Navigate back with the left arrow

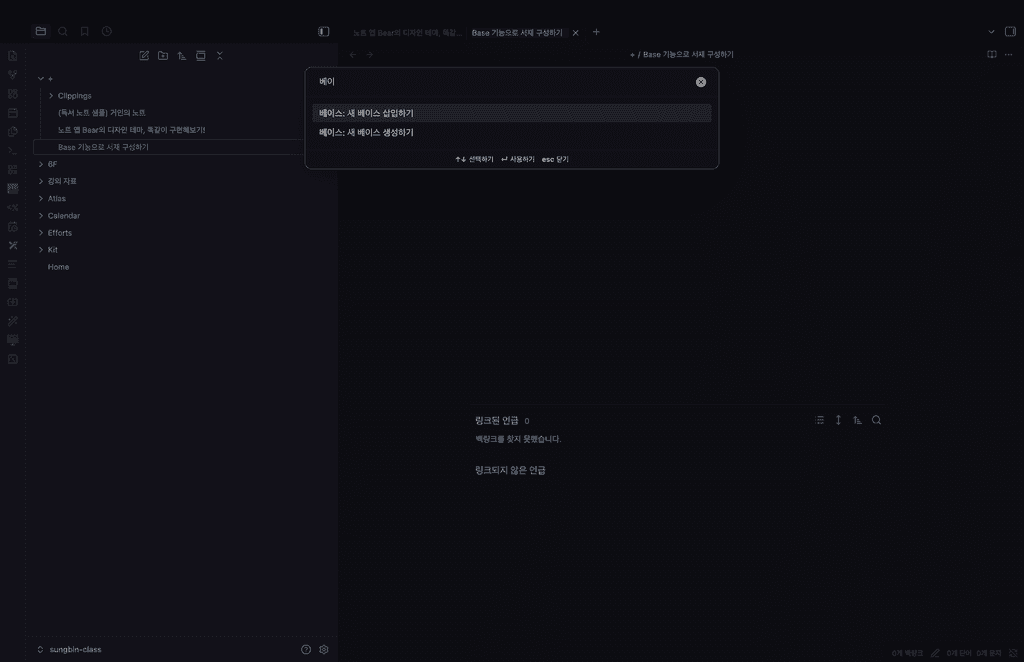coord(353,55)
